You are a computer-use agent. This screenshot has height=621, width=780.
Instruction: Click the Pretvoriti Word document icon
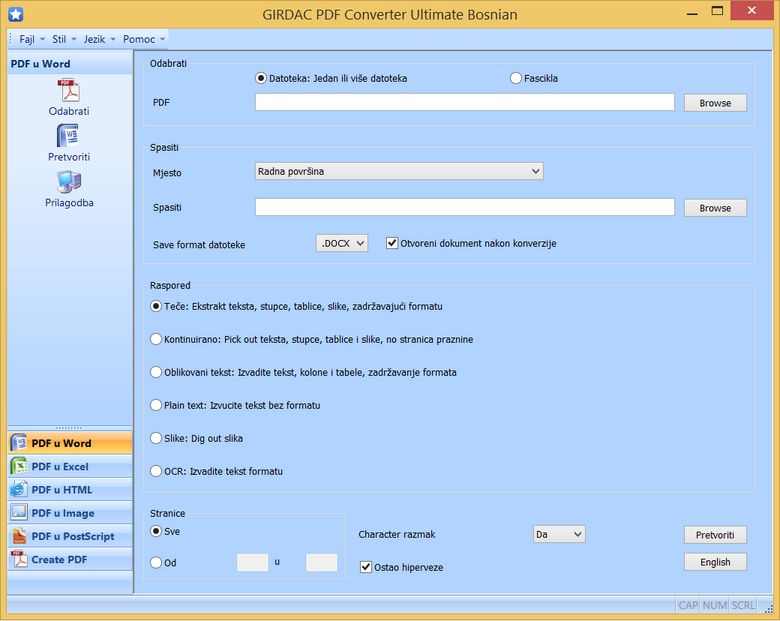[68, 136]
